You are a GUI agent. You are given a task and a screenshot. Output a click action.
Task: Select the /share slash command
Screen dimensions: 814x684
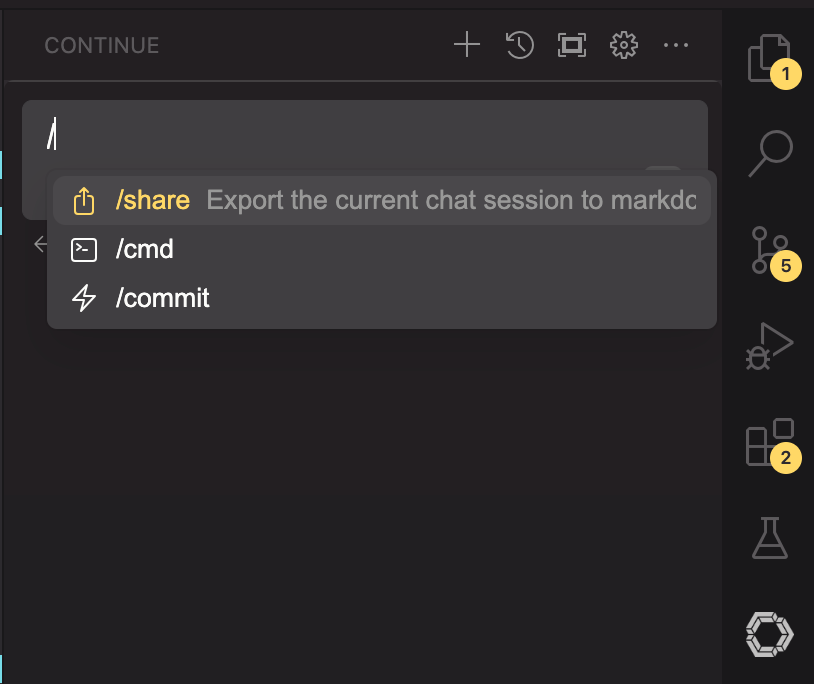pyautogui.click(x=152, y=201)
